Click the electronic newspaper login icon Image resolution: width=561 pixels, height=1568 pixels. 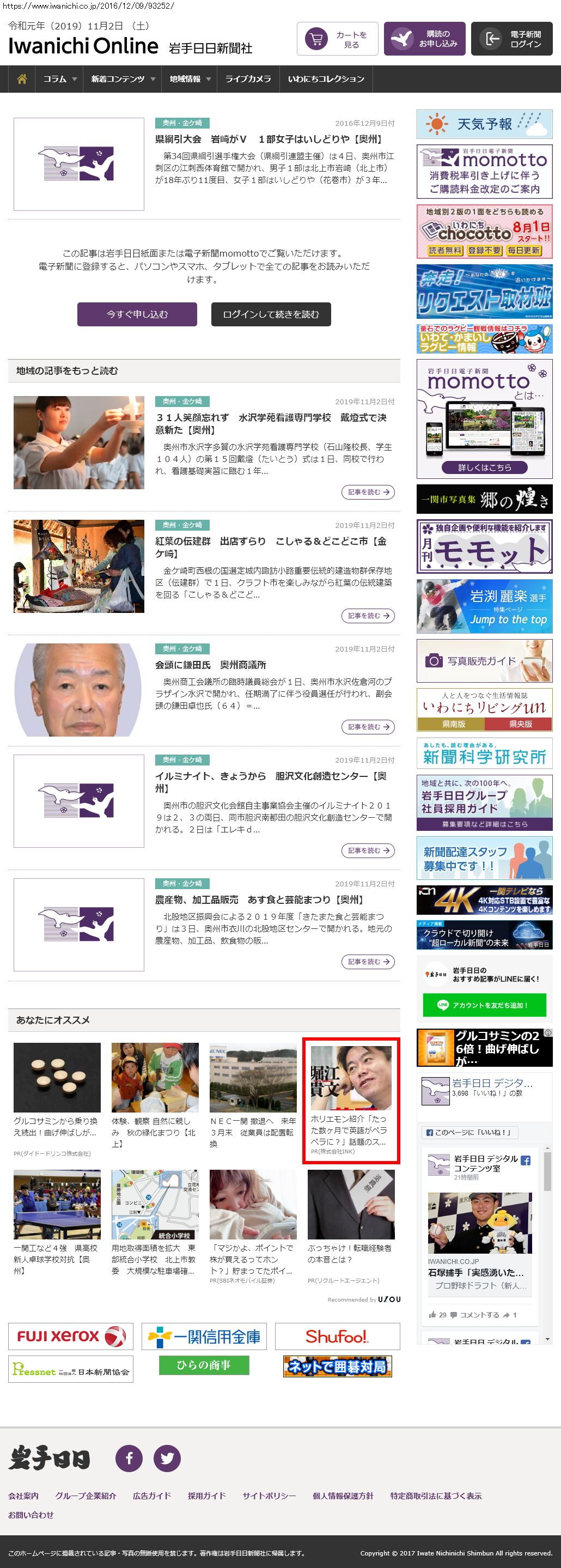pos(490,40)
